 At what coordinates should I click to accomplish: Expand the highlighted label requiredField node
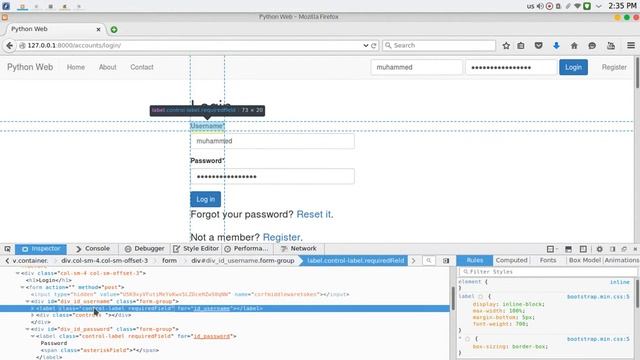click(x=33, y=309)
